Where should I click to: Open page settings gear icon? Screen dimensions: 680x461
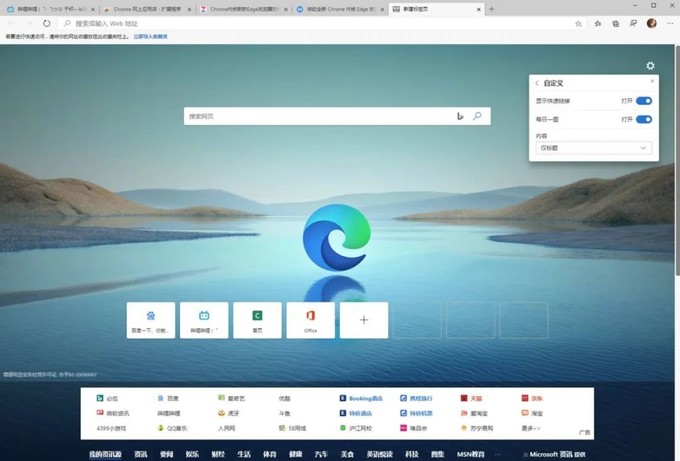click(x=650, y=65)
